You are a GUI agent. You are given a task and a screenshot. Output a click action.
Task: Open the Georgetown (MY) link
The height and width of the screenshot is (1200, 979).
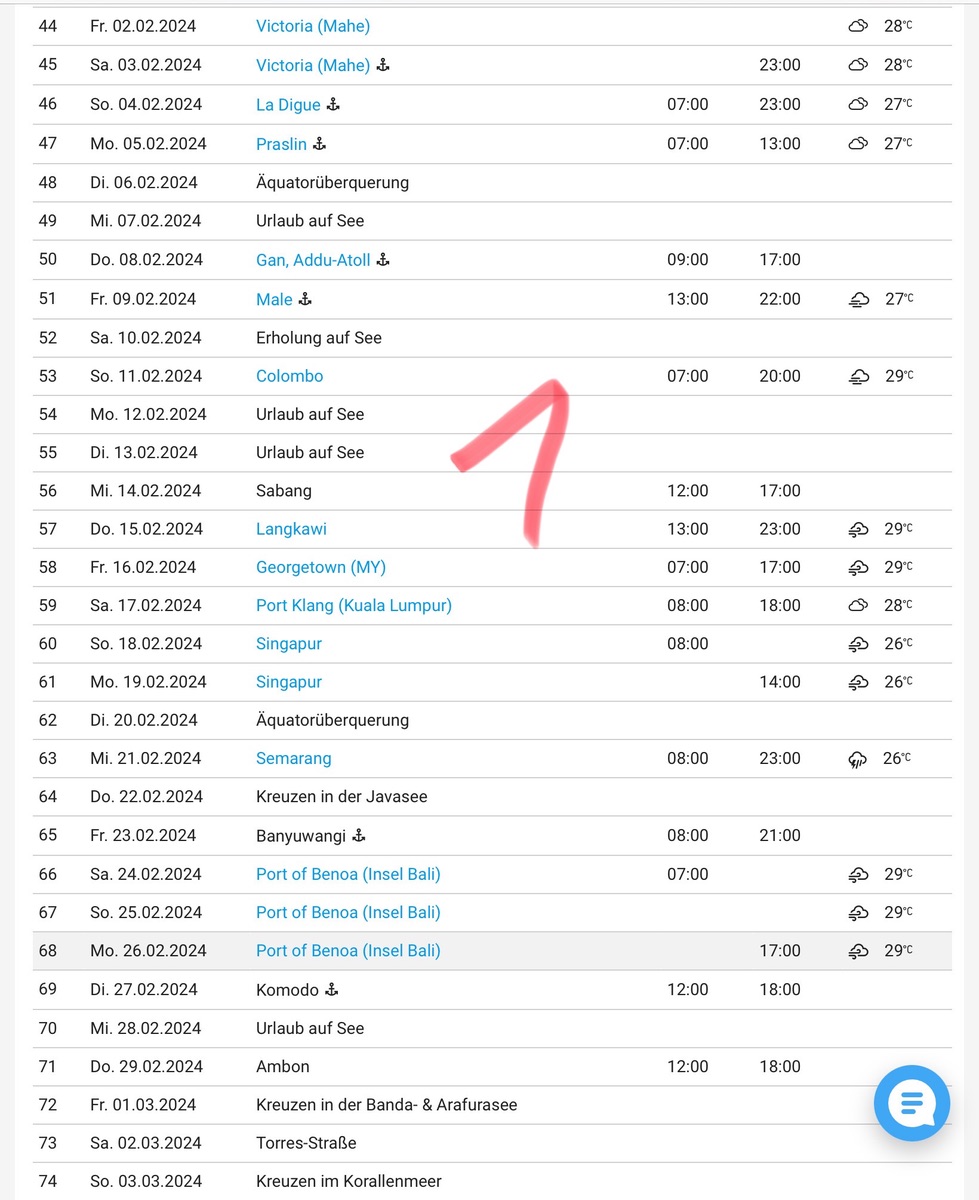(320, 567)
